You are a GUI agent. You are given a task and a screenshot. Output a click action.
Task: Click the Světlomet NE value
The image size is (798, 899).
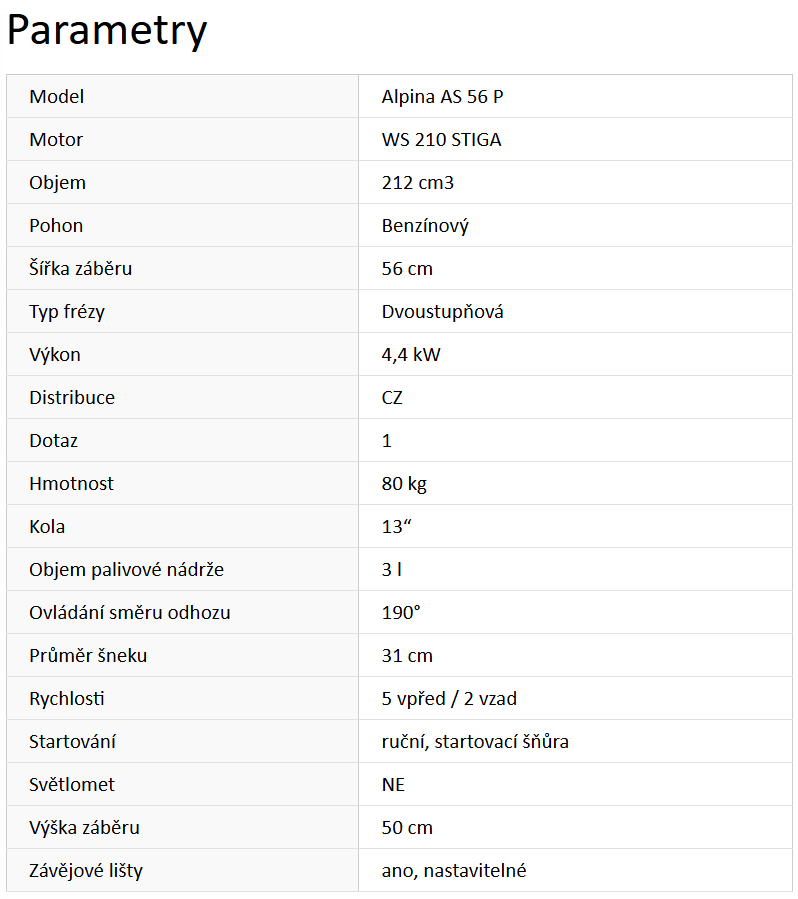[x=393, y=785]
